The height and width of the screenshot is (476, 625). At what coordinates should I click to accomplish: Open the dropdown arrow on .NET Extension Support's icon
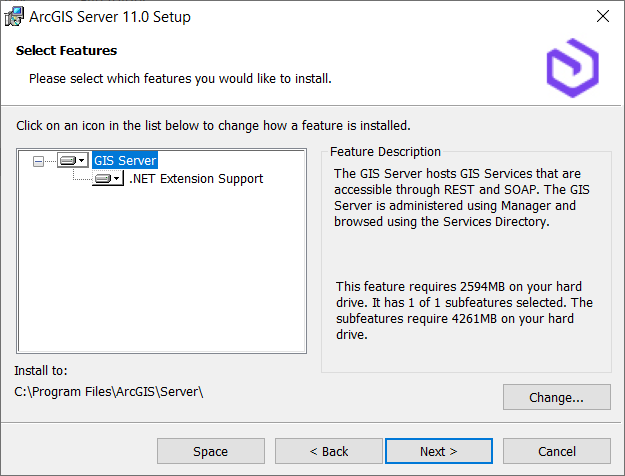(117, 179)
